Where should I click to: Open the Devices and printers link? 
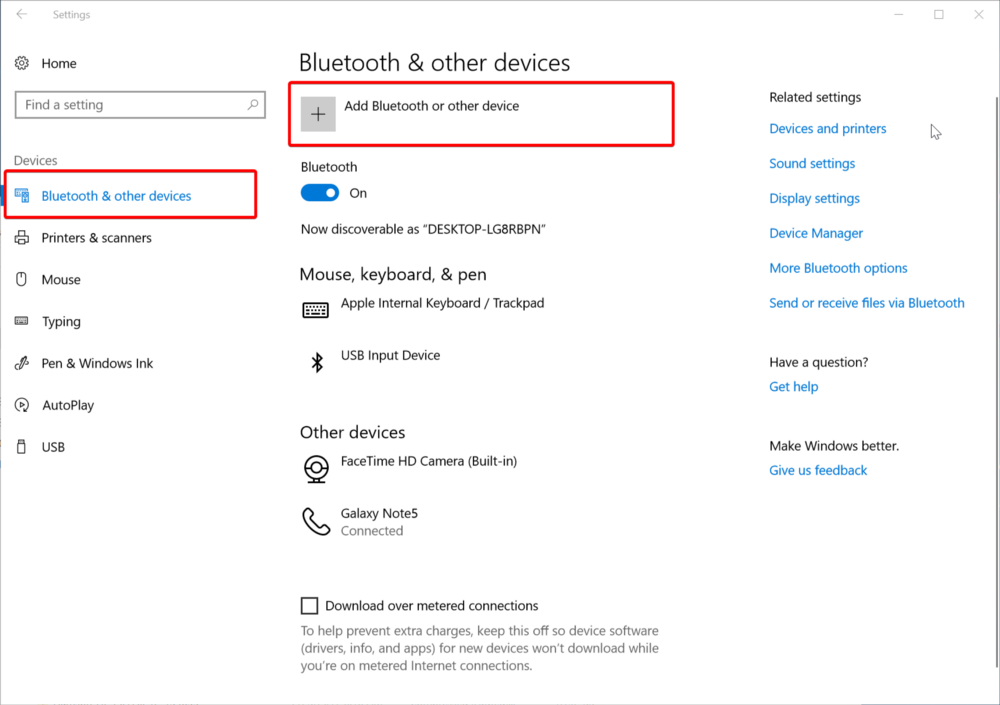point(828,128)
